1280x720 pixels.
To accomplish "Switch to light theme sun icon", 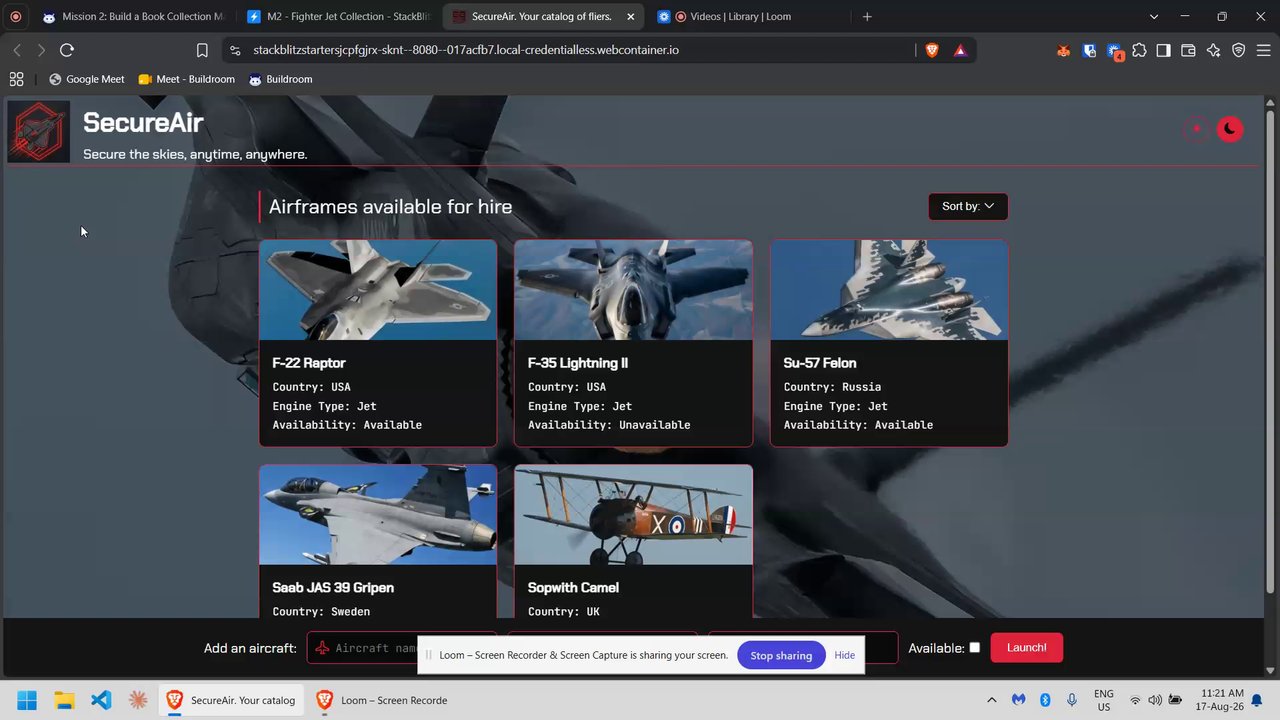I will coord(1196,129).
